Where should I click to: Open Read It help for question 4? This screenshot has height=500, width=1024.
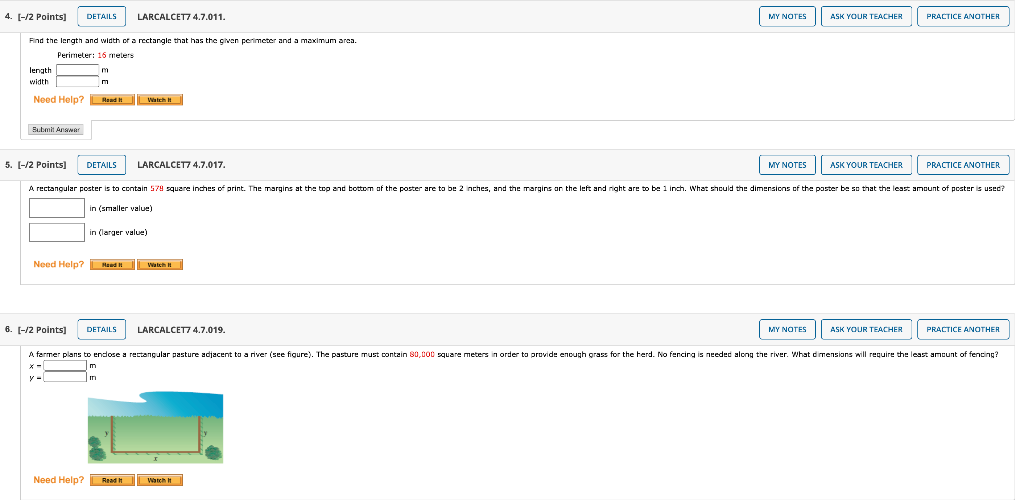(x=112, y=100)
